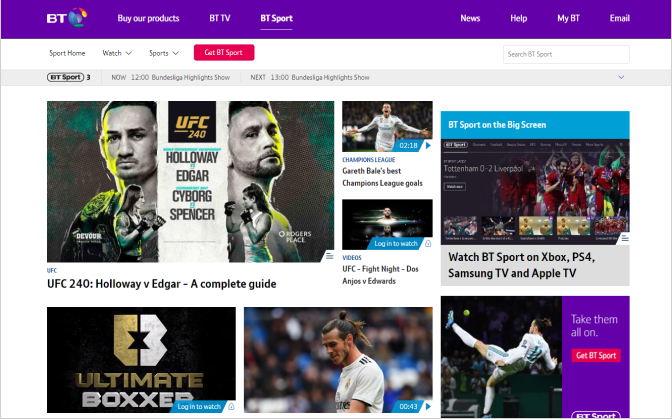Click article list icon on UFC 240 image

coord(329,256)
